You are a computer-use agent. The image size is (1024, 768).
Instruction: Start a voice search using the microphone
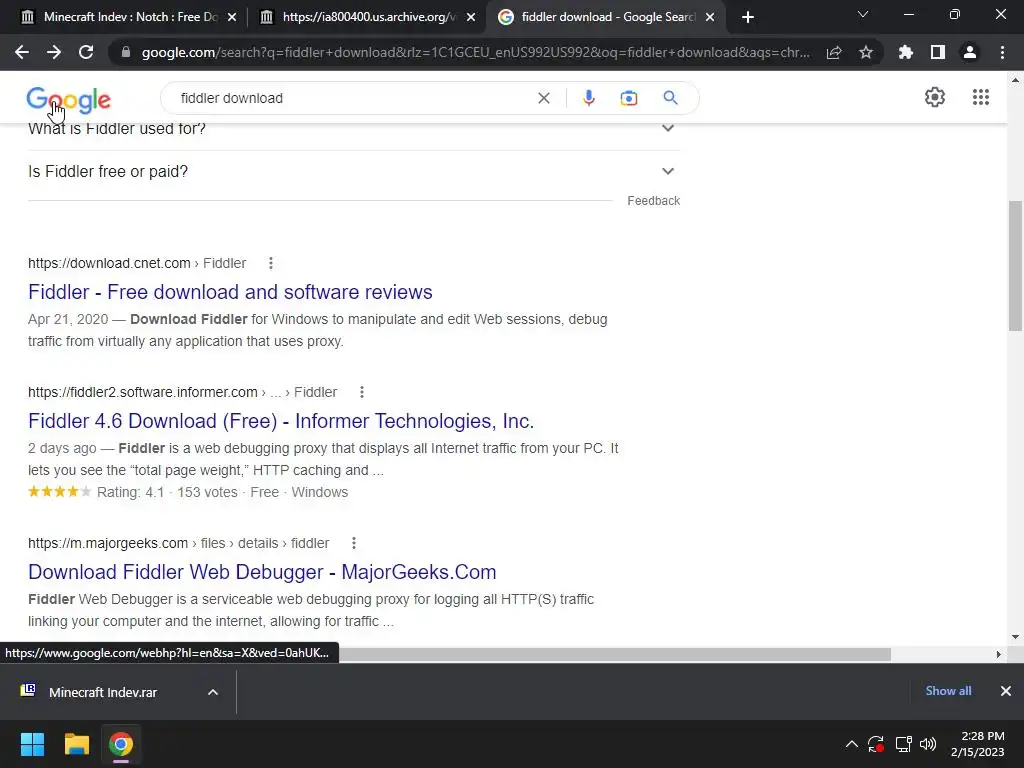588,98
